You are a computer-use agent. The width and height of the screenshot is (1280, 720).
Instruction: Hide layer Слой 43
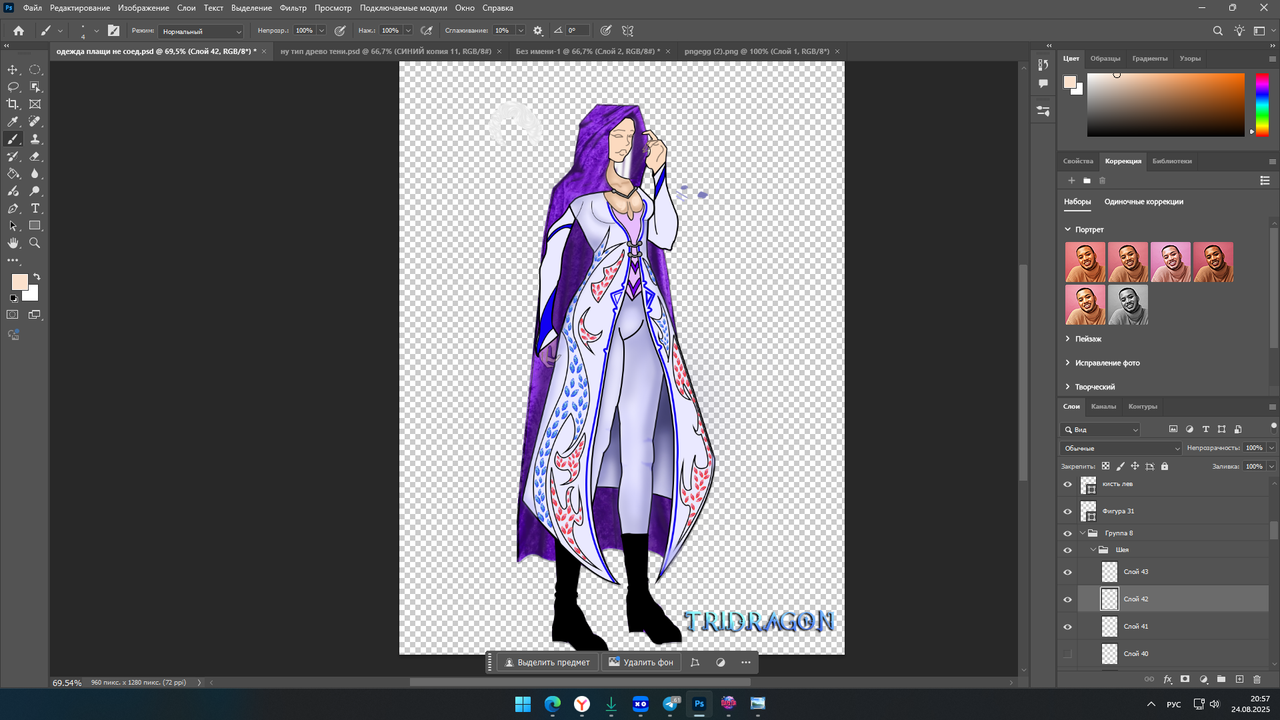point(1067,572)
